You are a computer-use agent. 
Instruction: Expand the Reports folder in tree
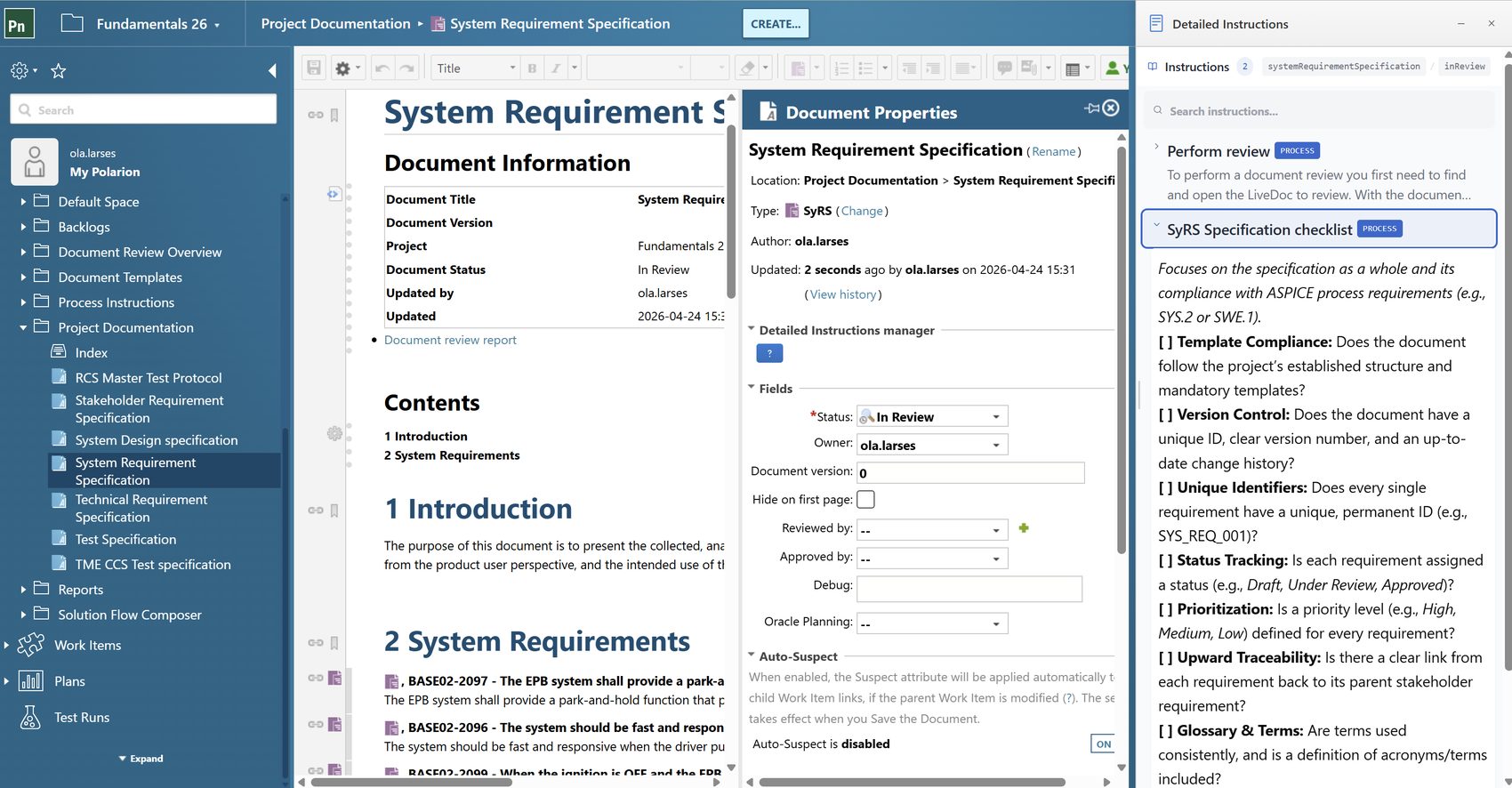[x=23, y=590]
